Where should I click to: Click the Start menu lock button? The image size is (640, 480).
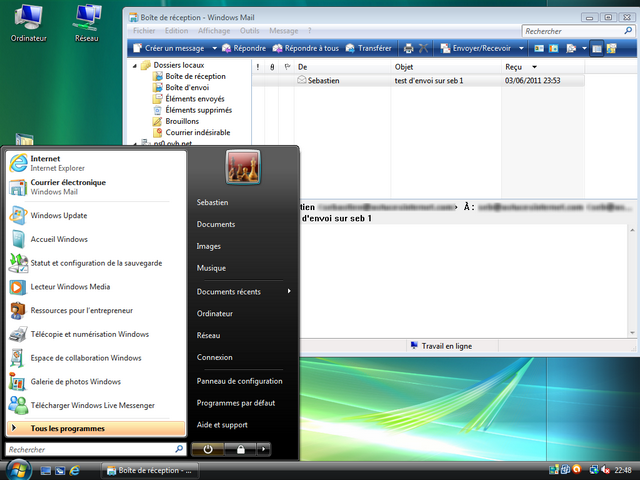pos(240,449)
